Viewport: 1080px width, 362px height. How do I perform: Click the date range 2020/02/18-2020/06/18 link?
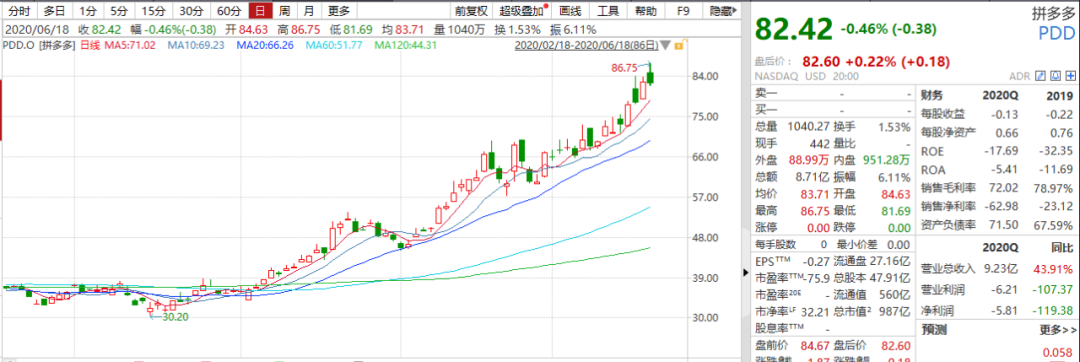[x=586, y=45]
